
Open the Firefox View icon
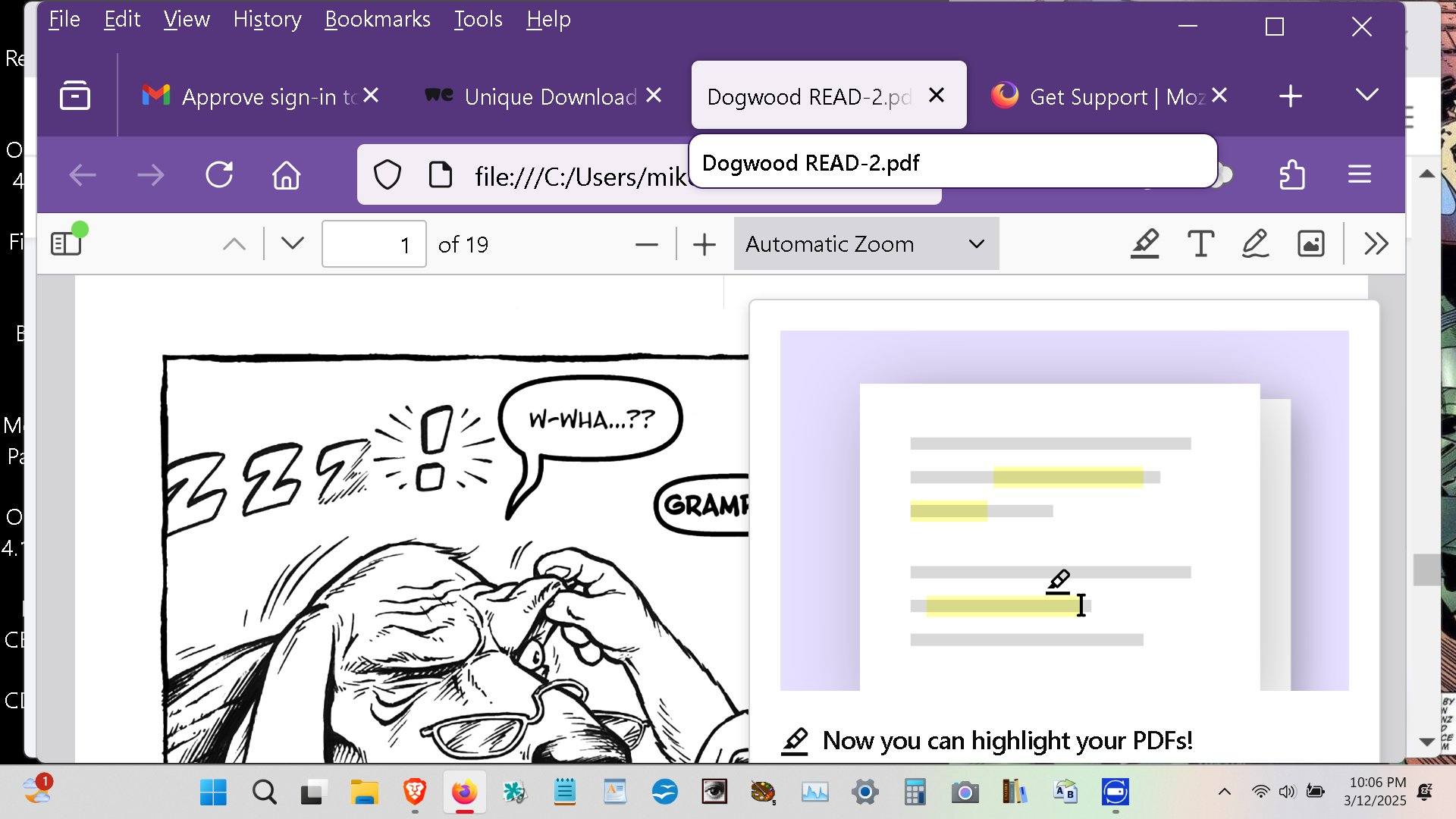tap(75, 96)
